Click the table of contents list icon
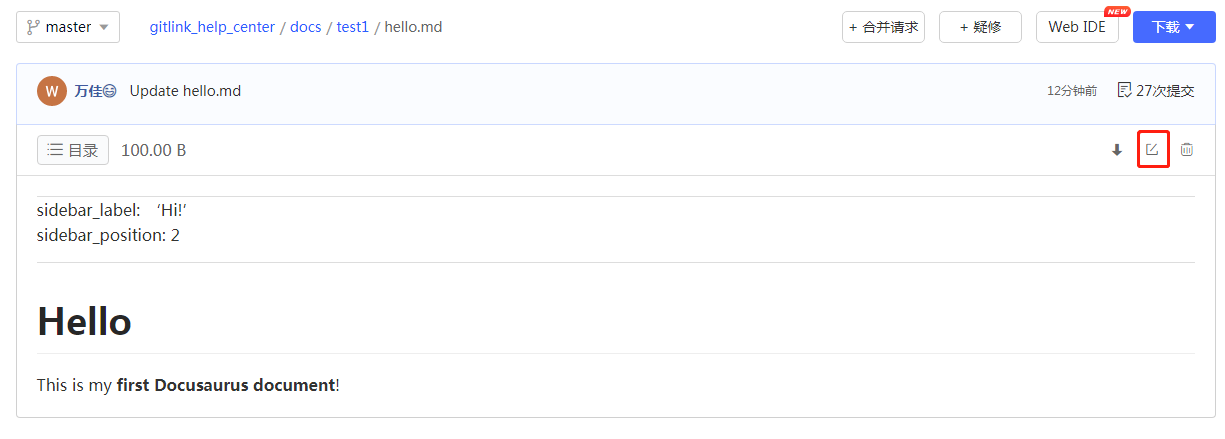This screenshot has height=439, width=1225. coord(55,150)
